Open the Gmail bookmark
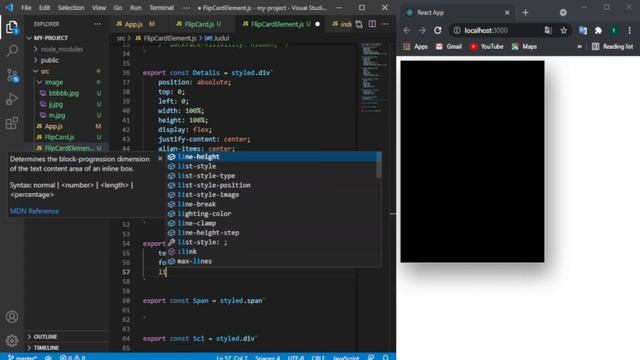 pyautogui.click(x=448, y=47)
